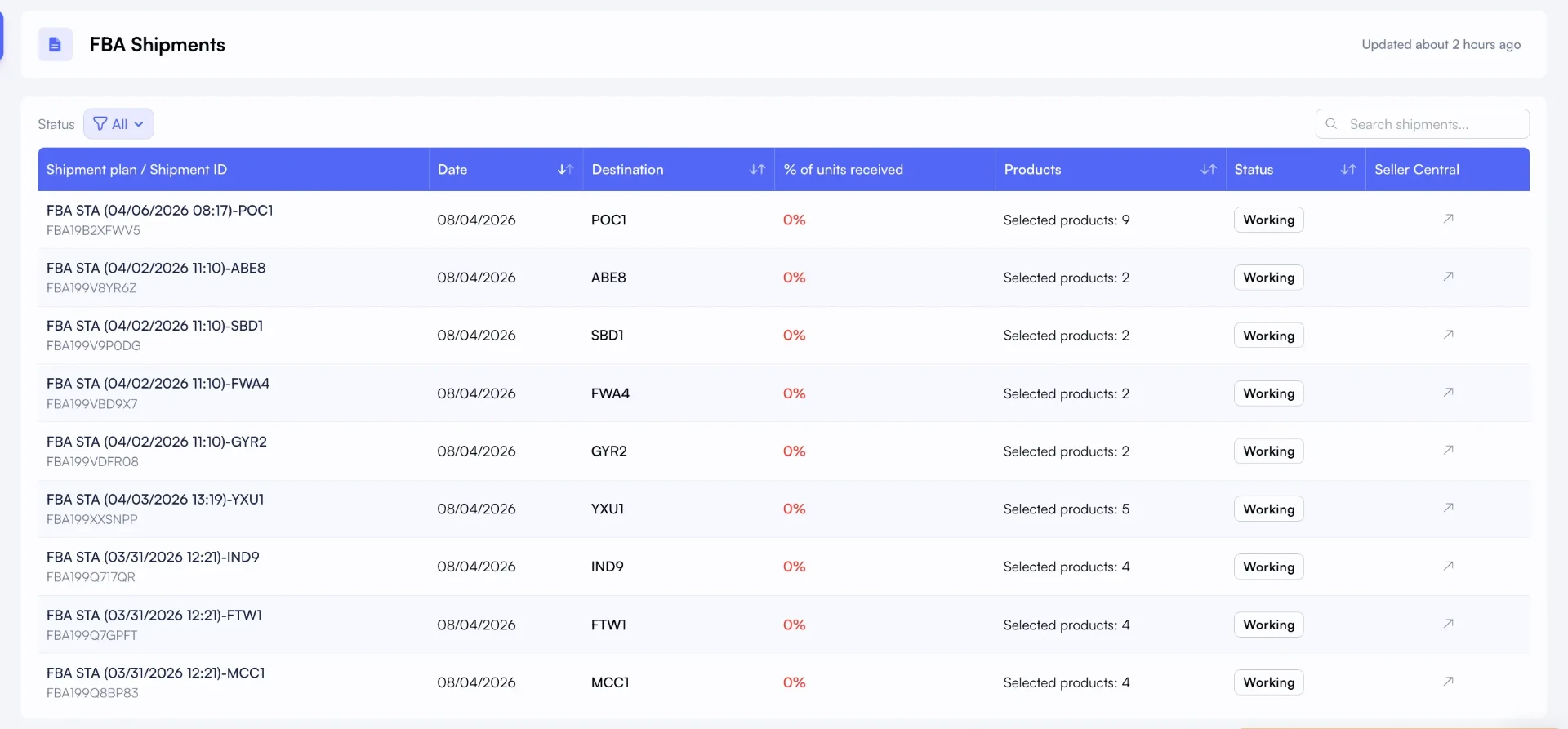Open GYR2 shipment in Seller Central
Image resolution: width=1568 pixels, height=729 pixels.
(1448, 451)
